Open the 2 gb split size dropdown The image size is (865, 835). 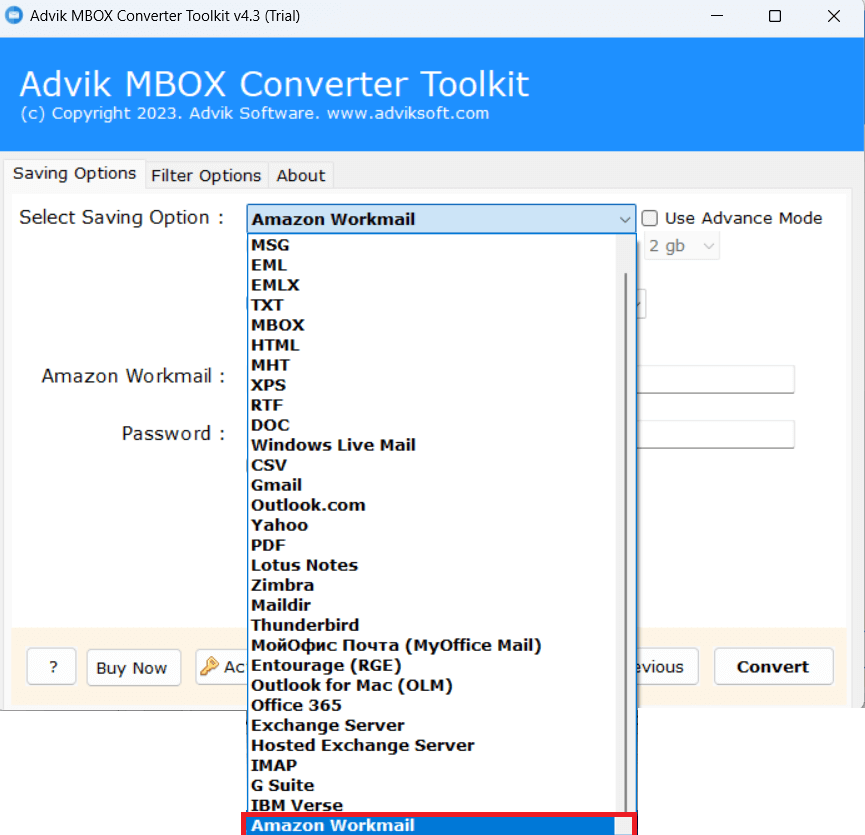682,246
